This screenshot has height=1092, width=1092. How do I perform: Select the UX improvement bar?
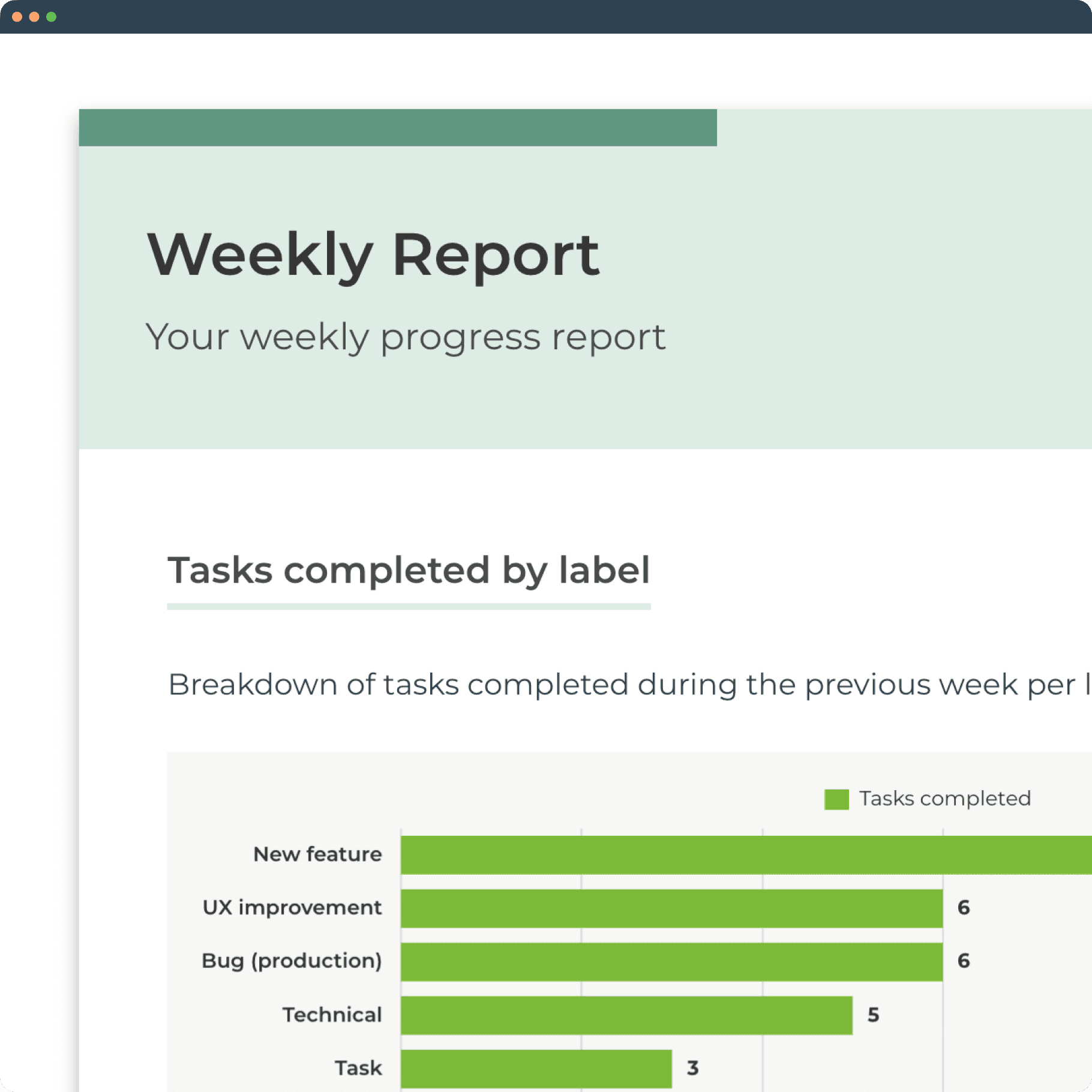tap(672, 908)
